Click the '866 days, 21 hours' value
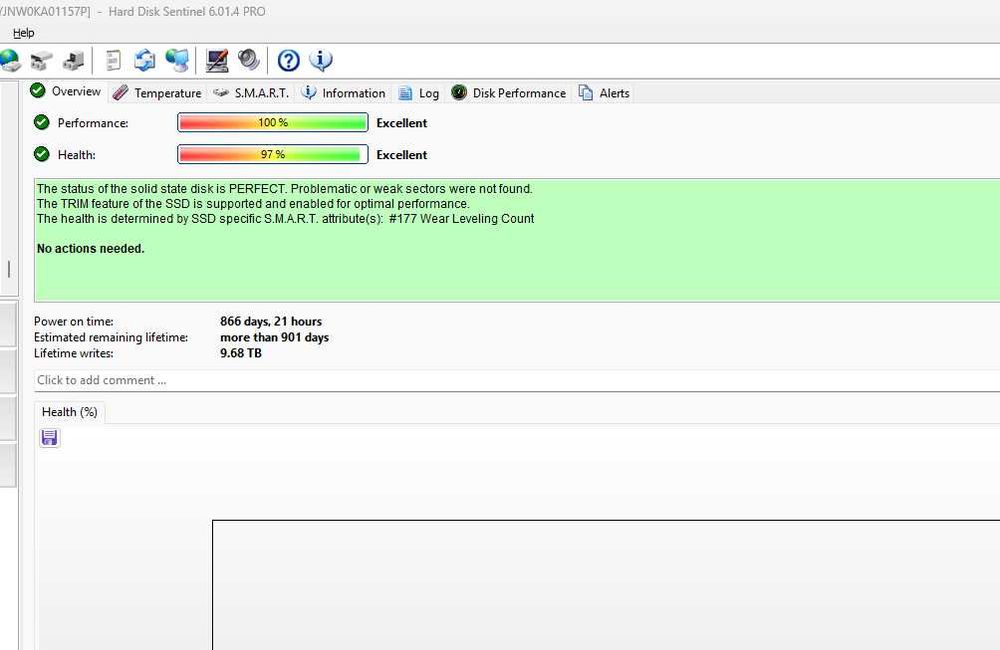This screenshot has width=1000, height=650. (271, 321)
